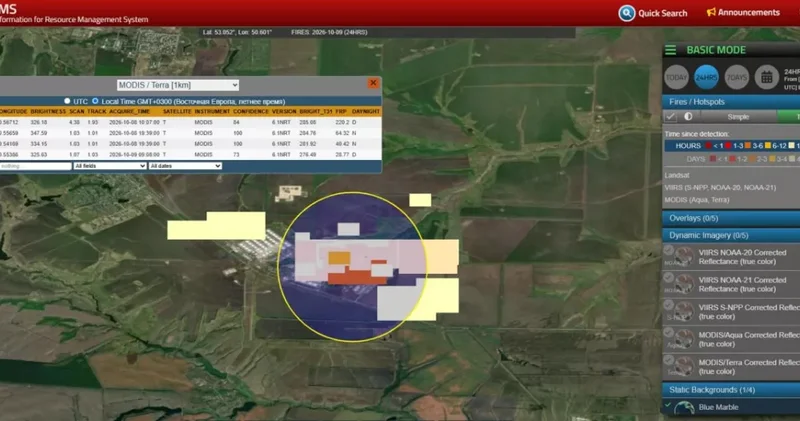Close the MODIS data table popup
The image size is (800, 421).
click(373, 83)
